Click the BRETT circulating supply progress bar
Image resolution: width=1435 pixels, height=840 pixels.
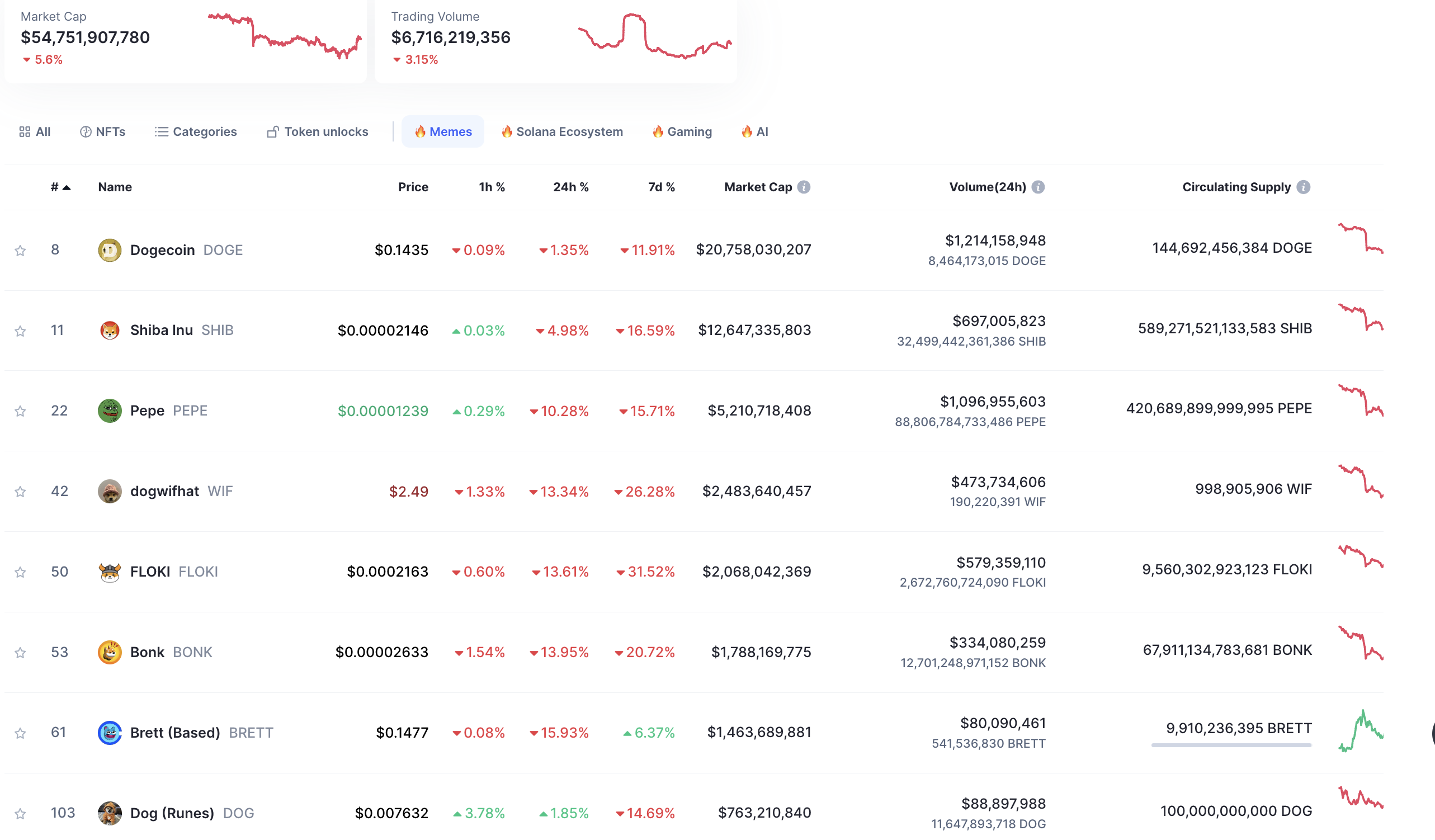coord(1230,744)
